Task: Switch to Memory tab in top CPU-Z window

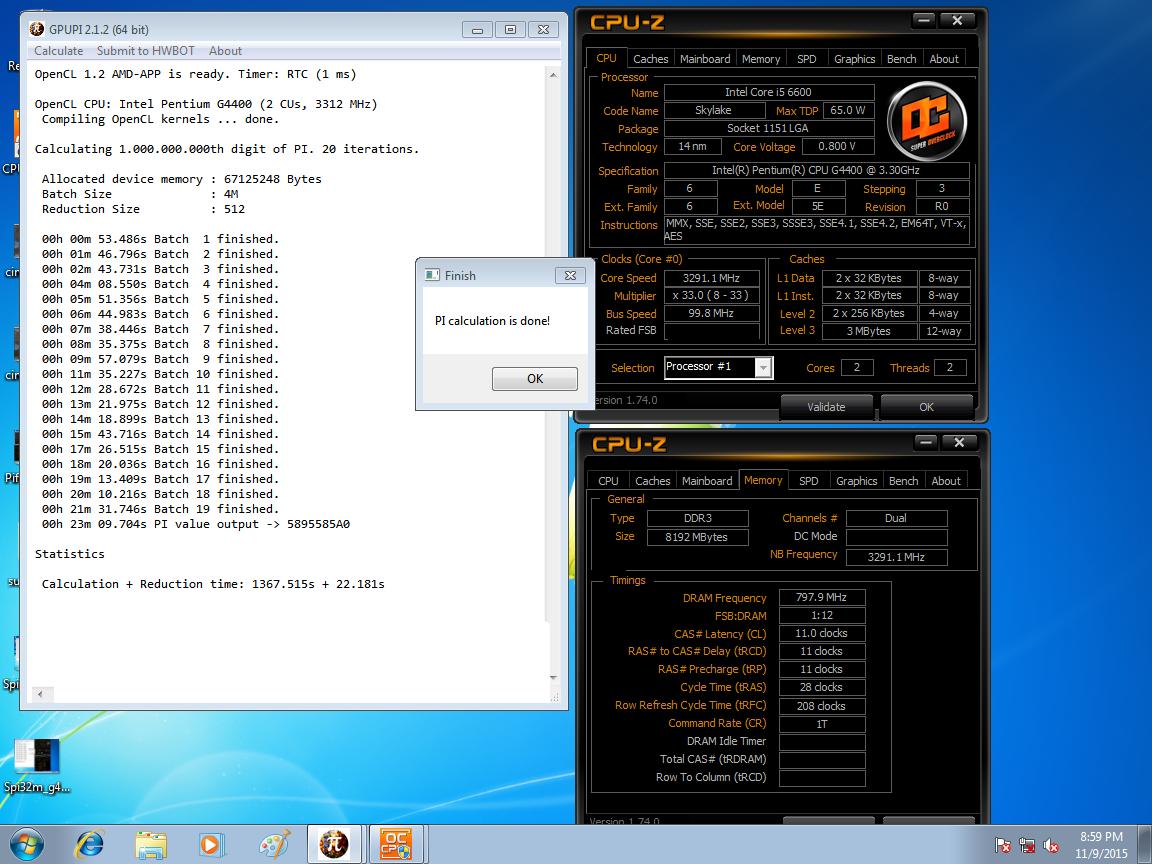Action: (x=760, y=59)
